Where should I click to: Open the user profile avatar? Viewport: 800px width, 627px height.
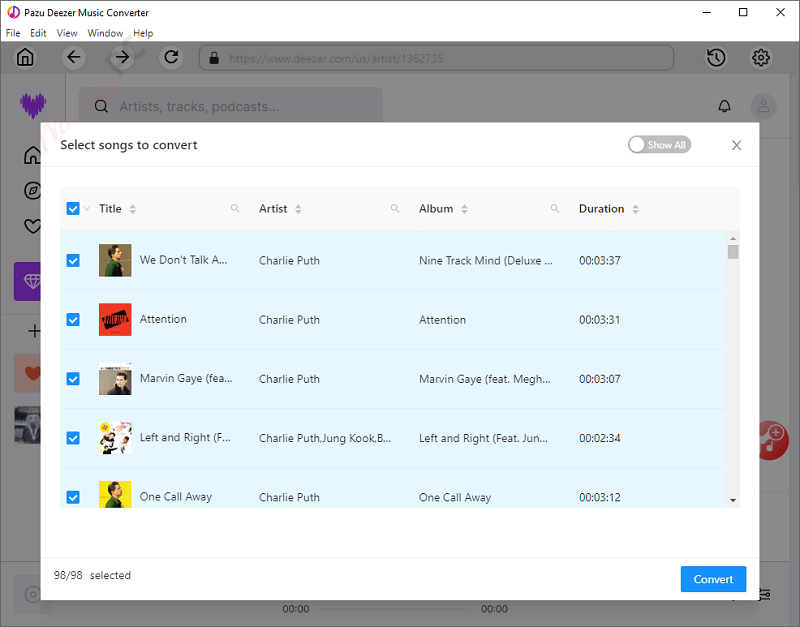763,107
